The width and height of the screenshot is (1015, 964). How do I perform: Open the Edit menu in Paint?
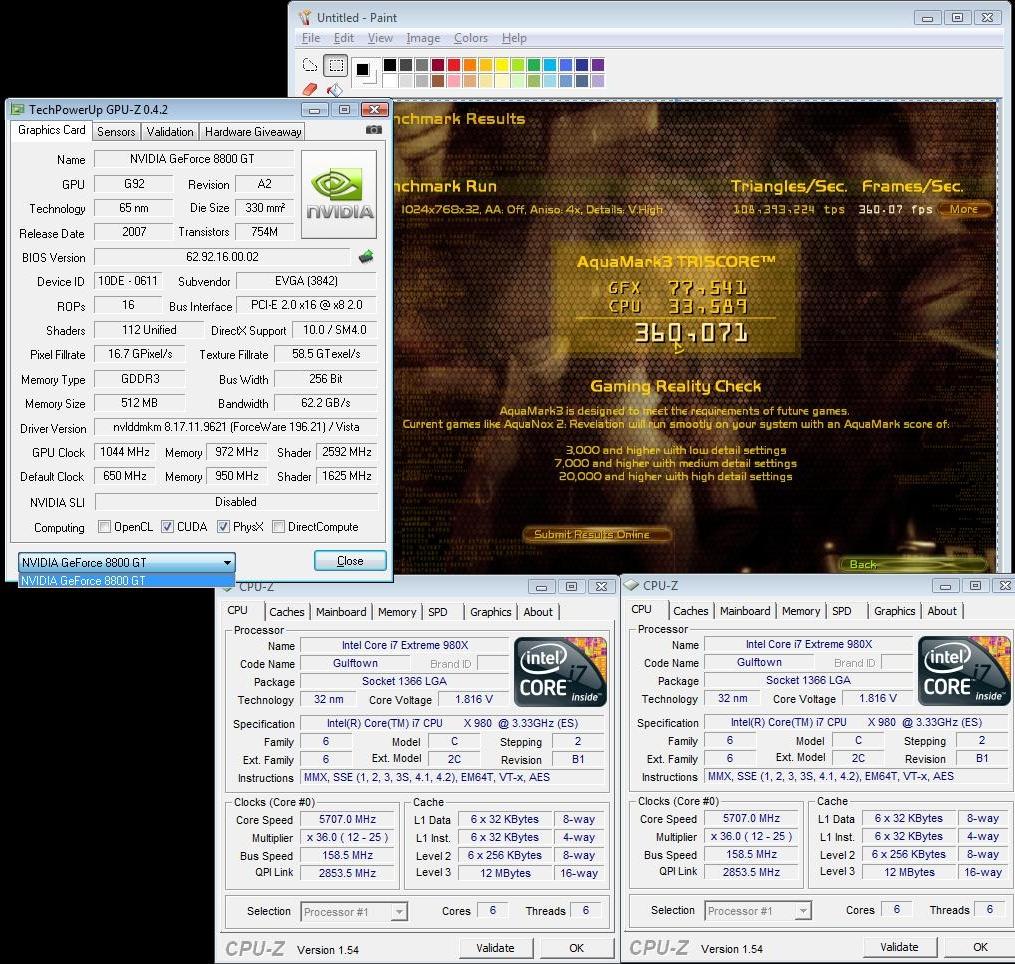coord(344,38)
